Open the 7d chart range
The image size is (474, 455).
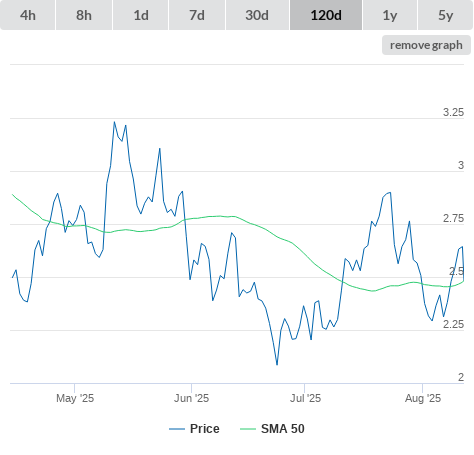[x=197, y=15]
